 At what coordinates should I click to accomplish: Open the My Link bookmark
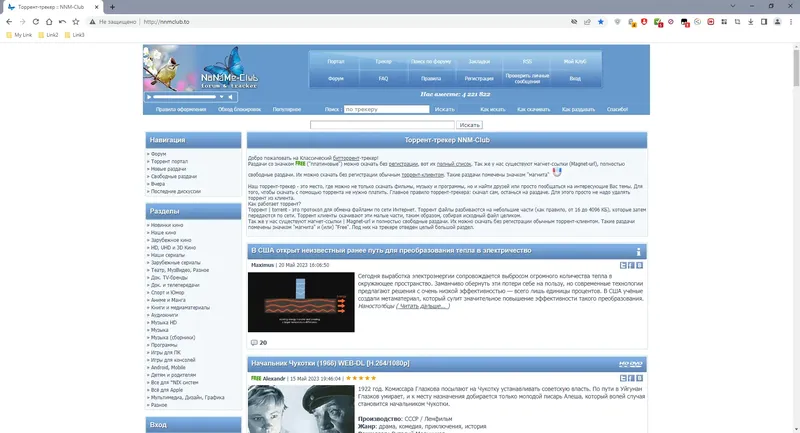point(19,35)
